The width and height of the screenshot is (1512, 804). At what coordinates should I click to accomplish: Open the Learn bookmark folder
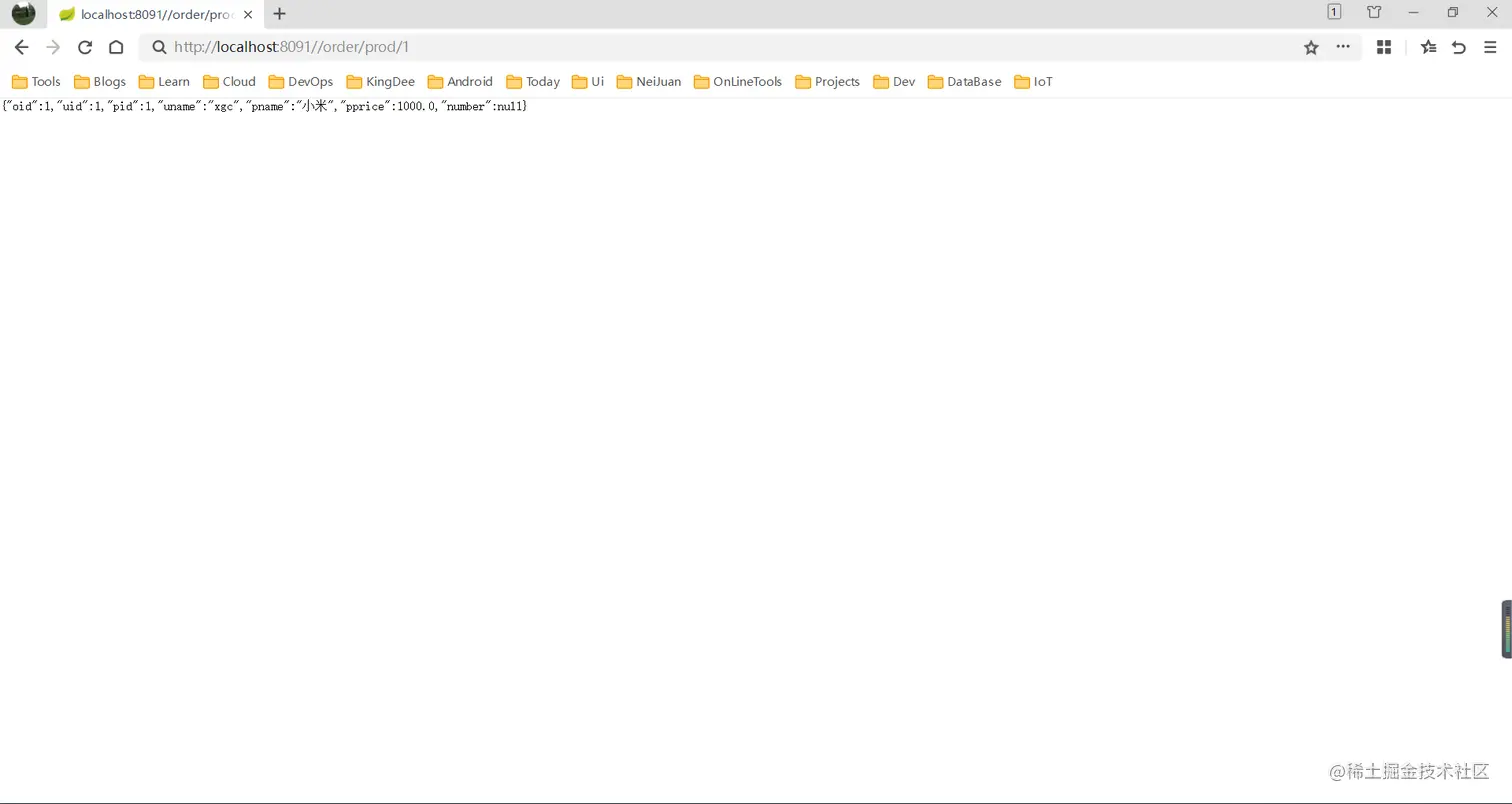pos(164,82)
